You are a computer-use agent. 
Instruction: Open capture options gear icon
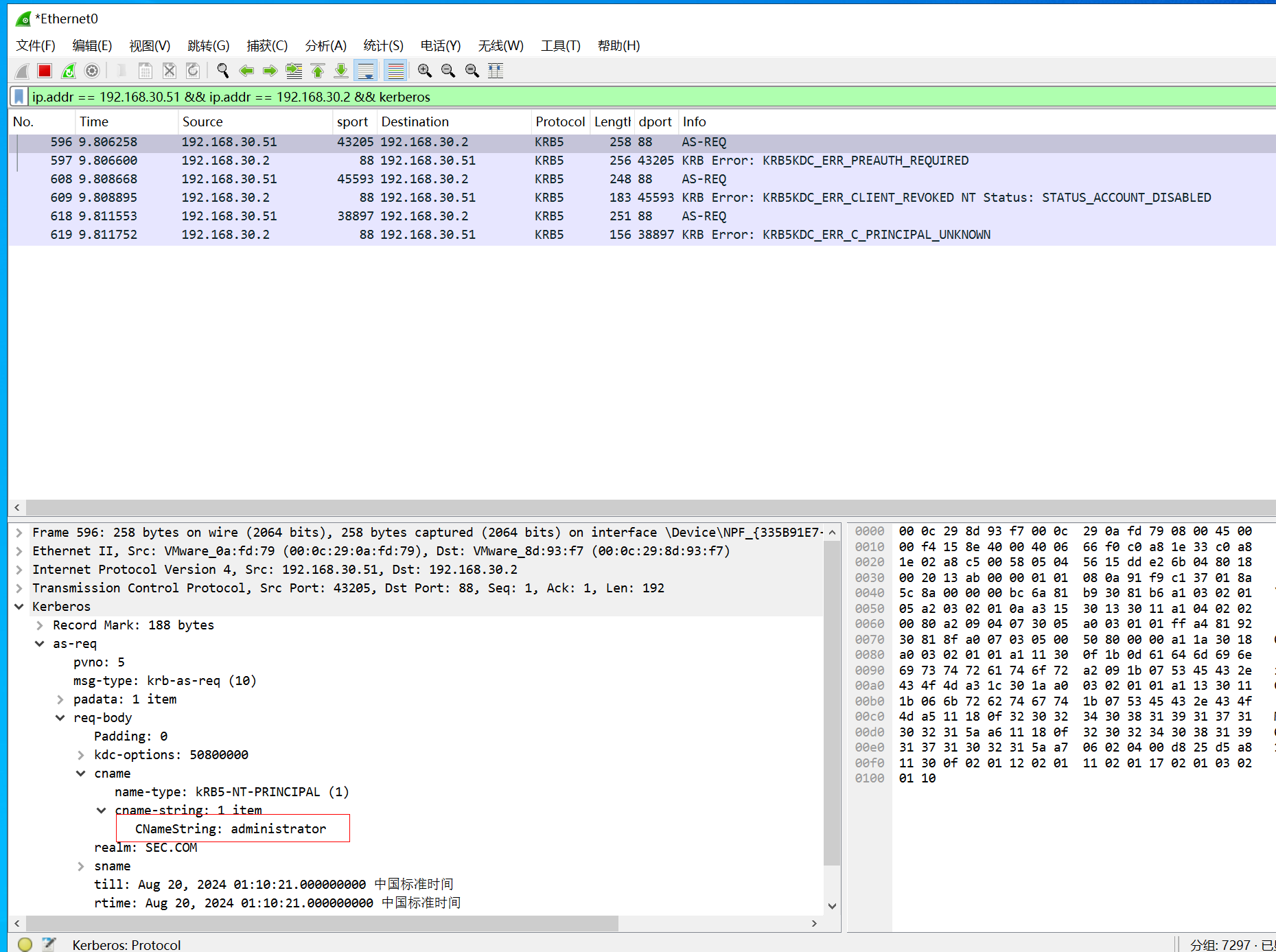coord(92,71)
